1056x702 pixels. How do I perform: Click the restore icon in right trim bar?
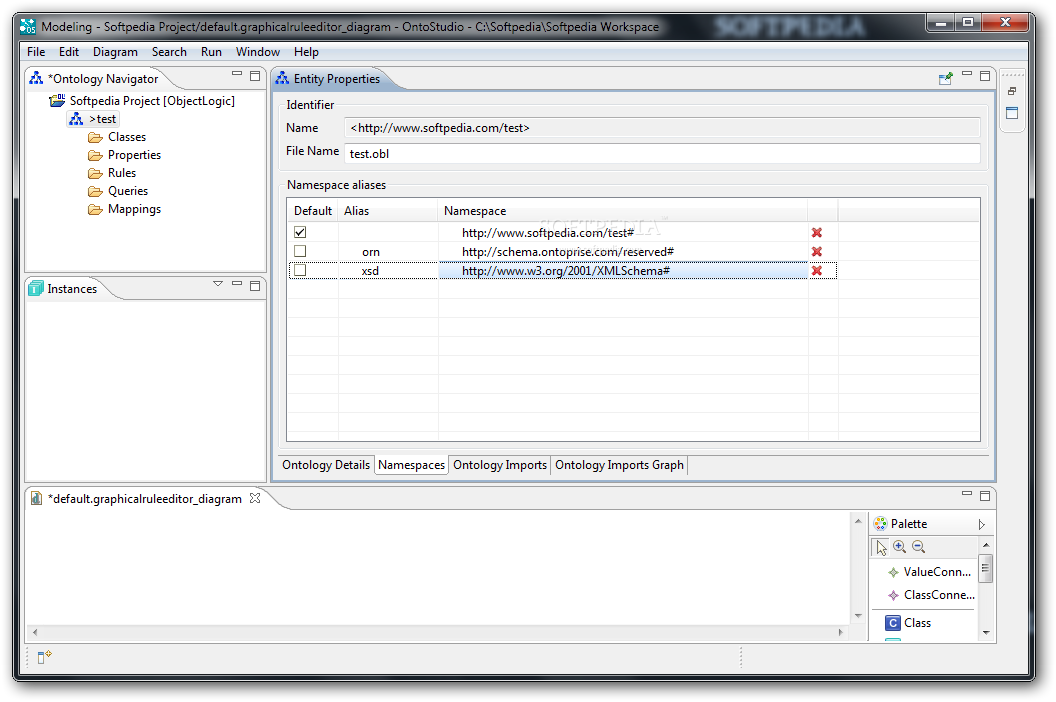click(x=1012, y=91)
